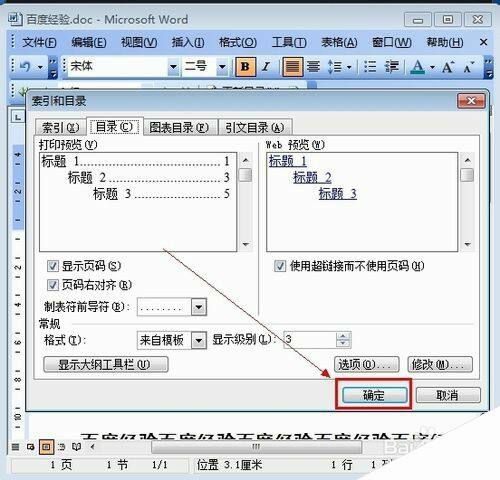500x480 pixels.
Task: Open the 工具(T) menu
Action: coord(289,42)
